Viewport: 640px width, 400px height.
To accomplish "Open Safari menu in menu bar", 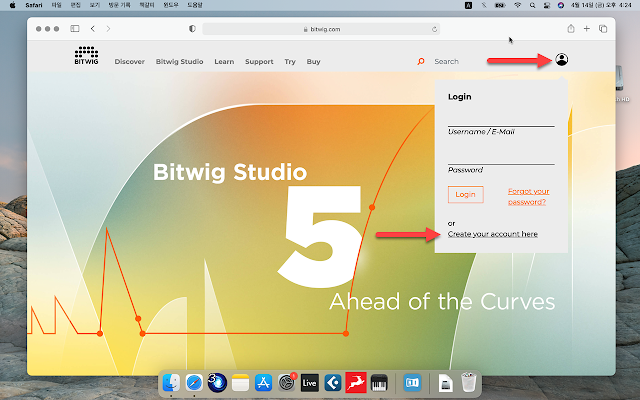I will point(33,5).
